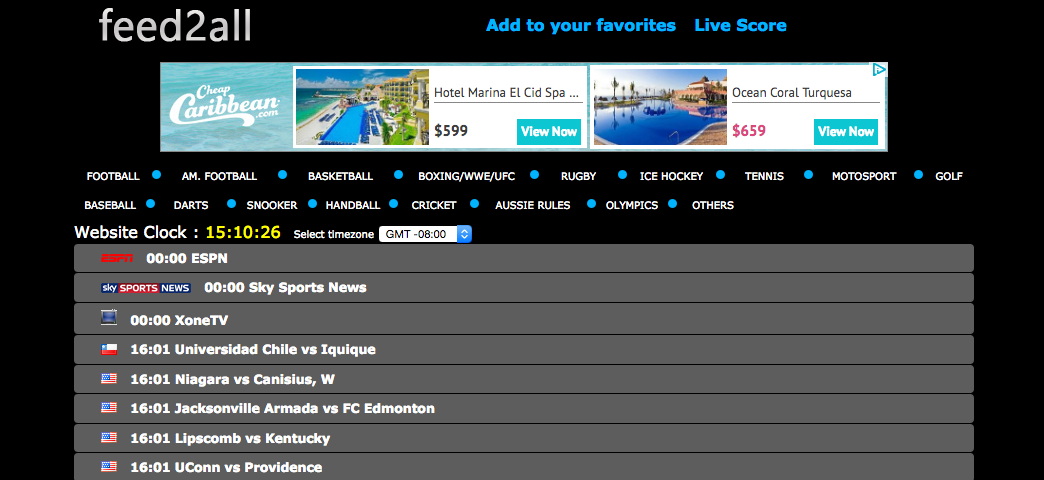Screen dimensions: 1044x480
Task: Open Jacksonville Armada vs FC Edmonton match
Action: [523, 408]
